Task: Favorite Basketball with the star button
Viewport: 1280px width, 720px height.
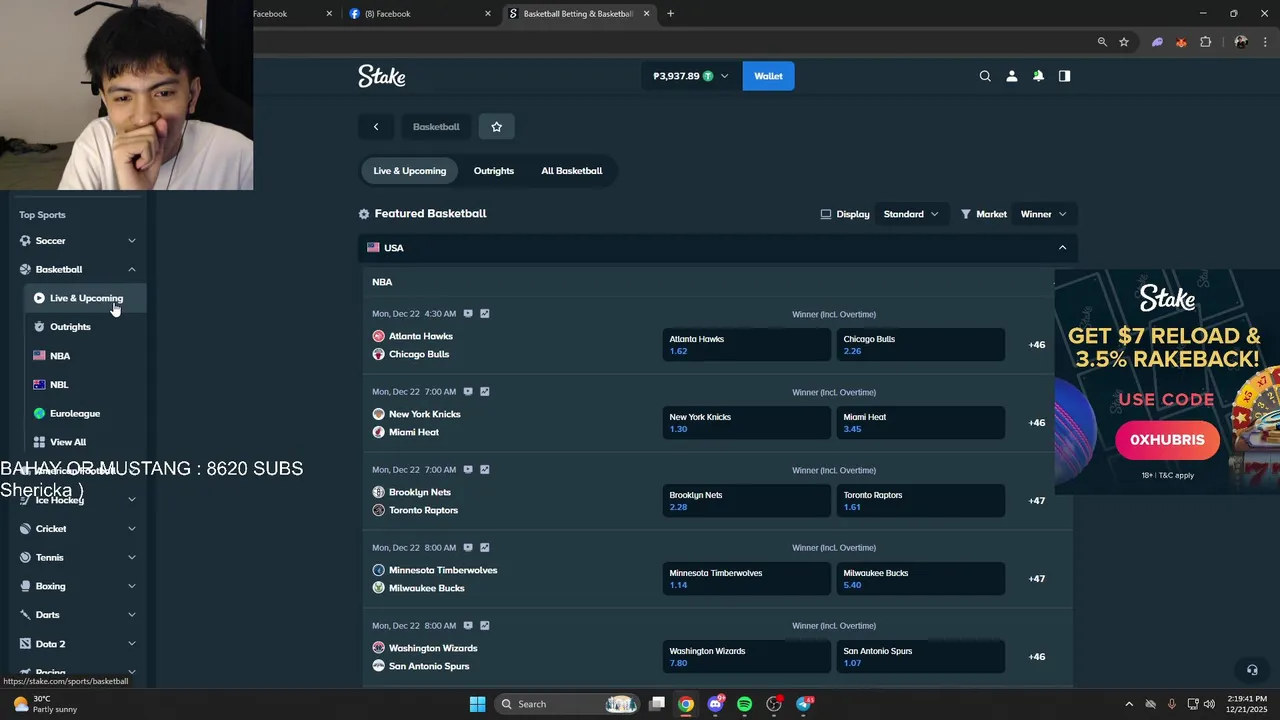Action: (x=496, y=127)
